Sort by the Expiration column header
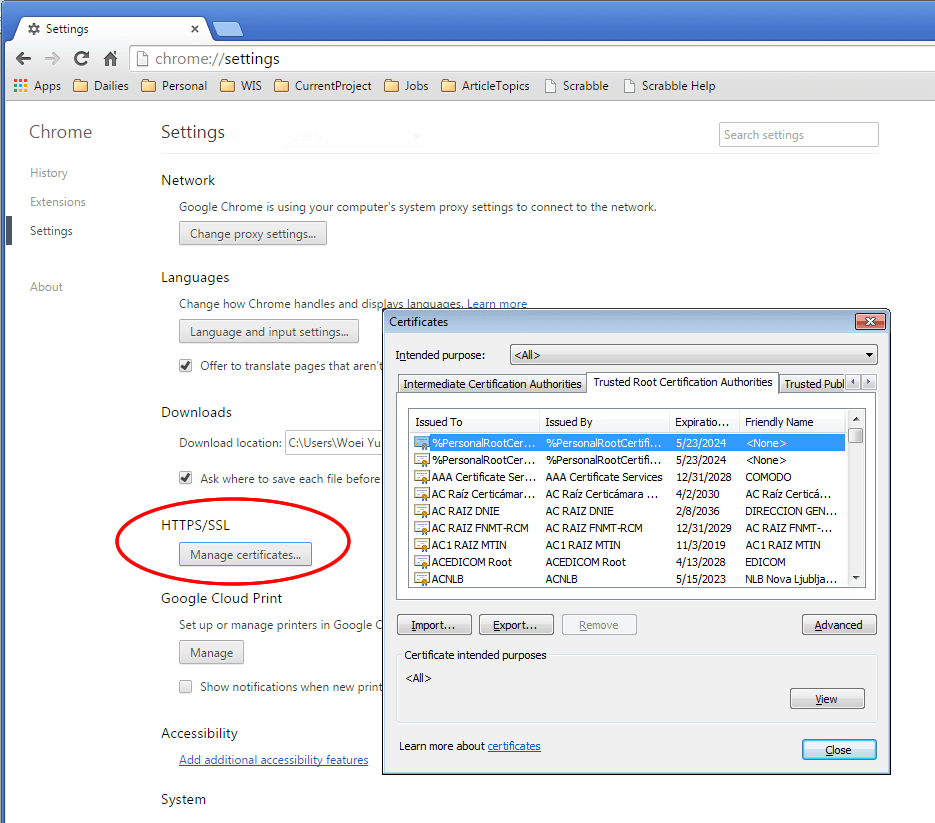 click(704, 422)
